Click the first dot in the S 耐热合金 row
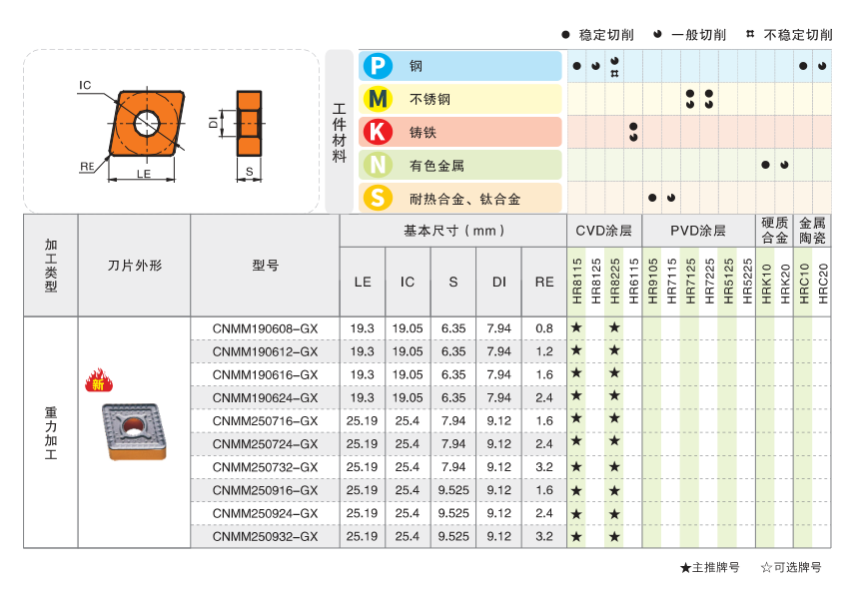The height and width of the screenshot is (607, 859). [x=652, y=198]
